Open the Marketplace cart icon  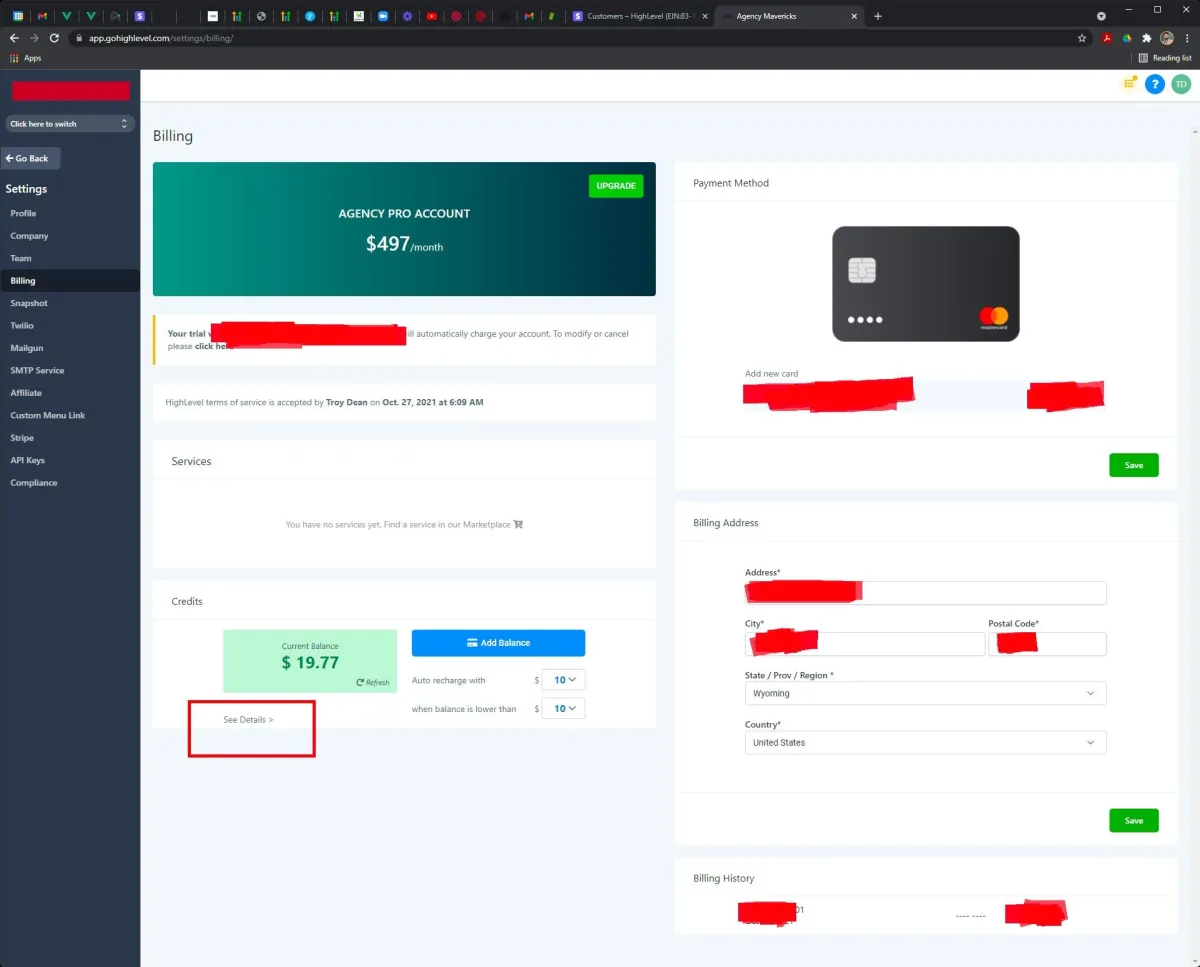pyautogui.click(x=518, y=524)
